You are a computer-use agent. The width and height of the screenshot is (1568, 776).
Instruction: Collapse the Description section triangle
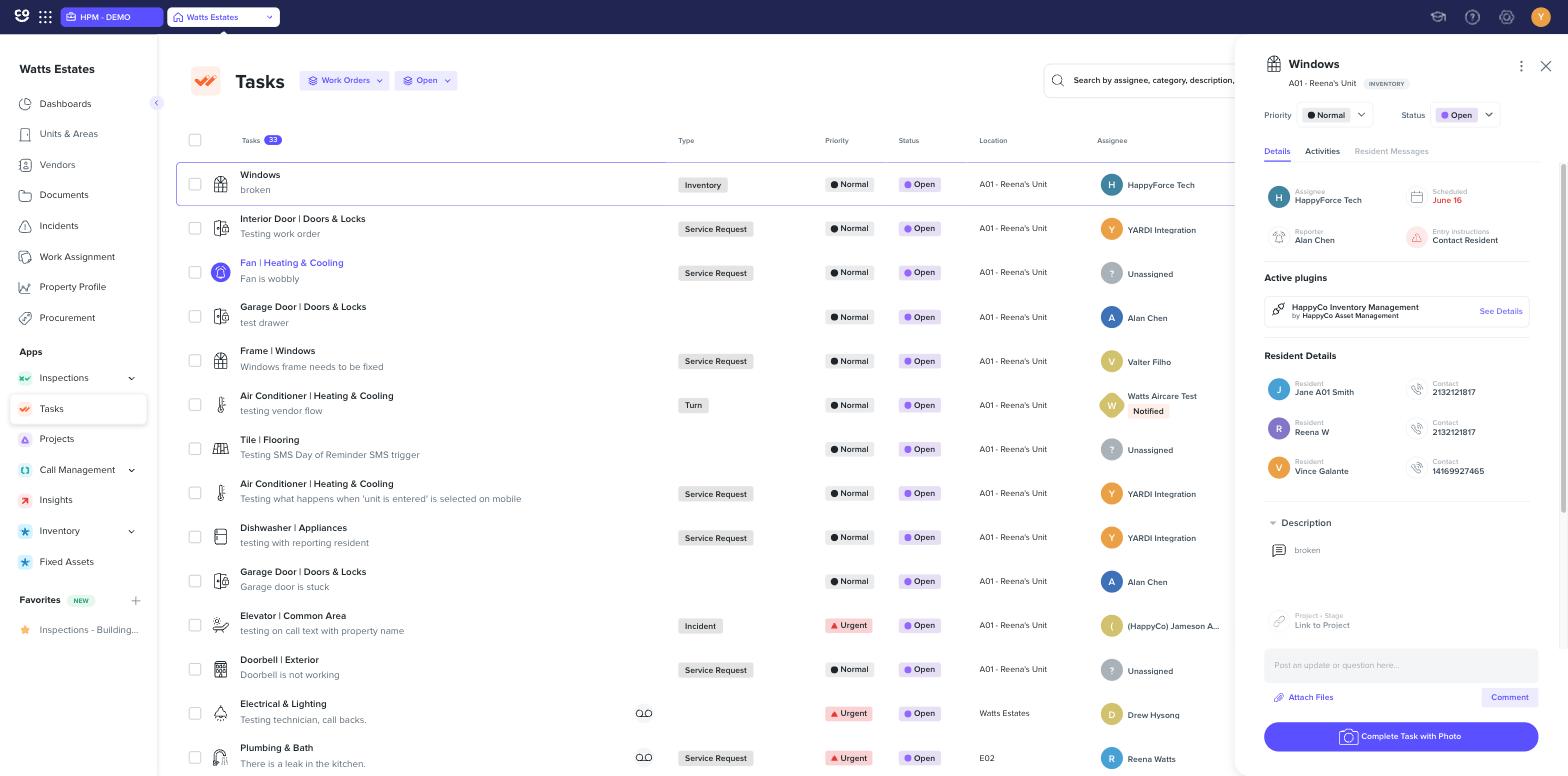pos(1272,523)
